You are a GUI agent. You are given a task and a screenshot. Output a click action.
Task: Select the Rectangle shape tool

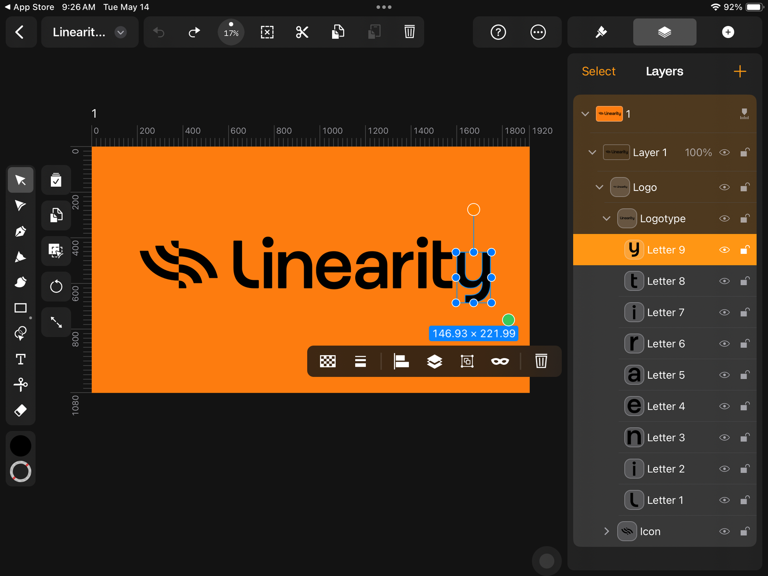pyautogui.click(x=21, y=308)
